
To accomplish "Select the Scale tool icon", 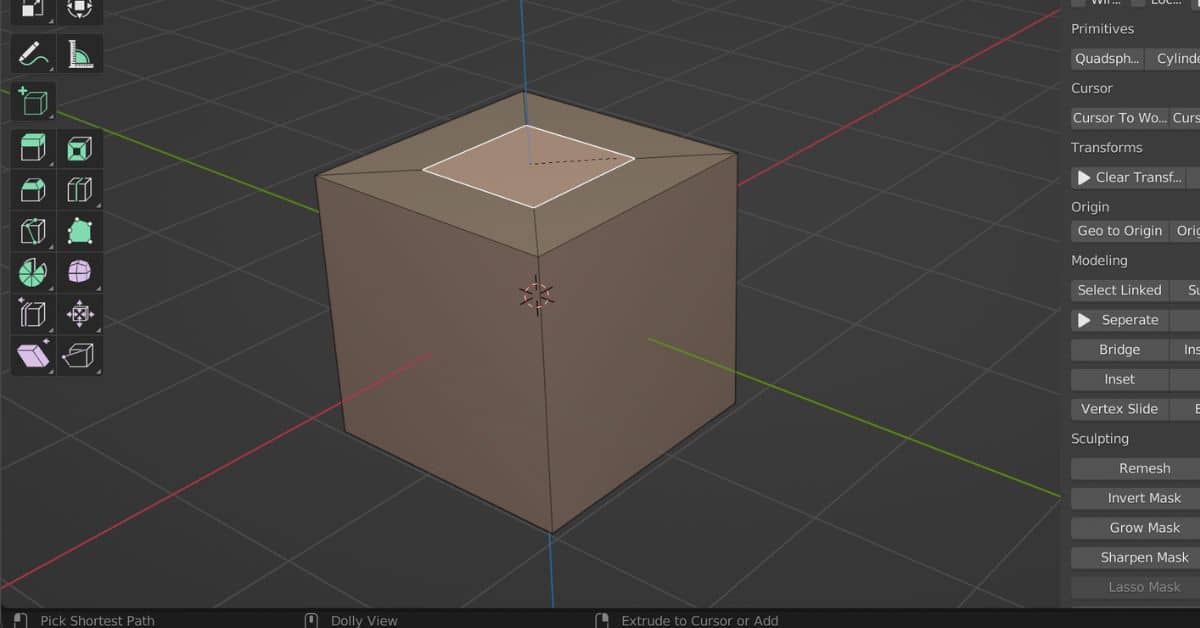I will click(x=33, y=9).
